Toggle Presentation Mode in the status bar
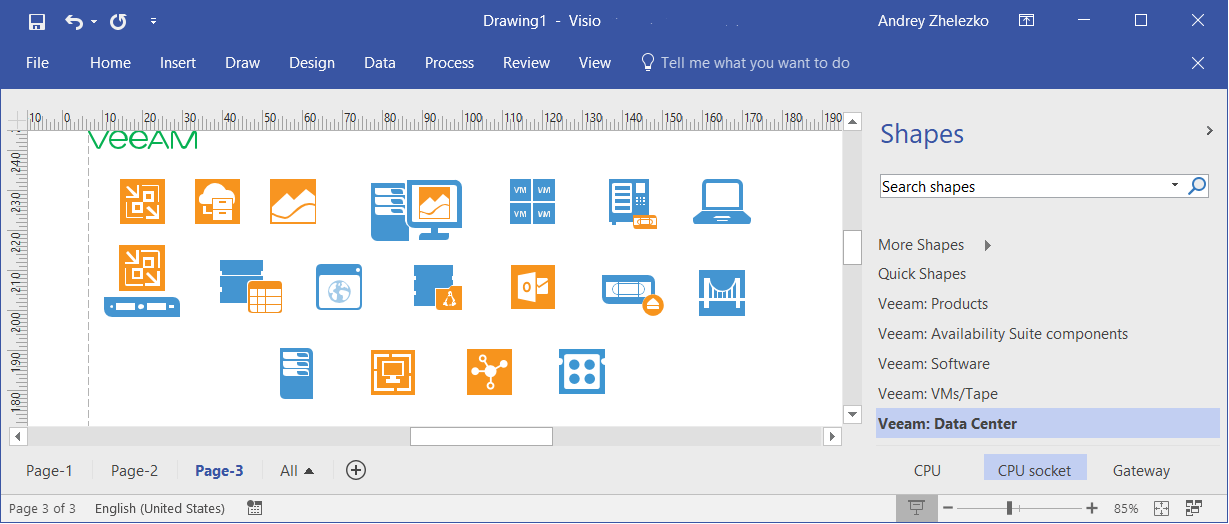The width and height of the screenshot is (1229, 524). click(x=915, y=508)
